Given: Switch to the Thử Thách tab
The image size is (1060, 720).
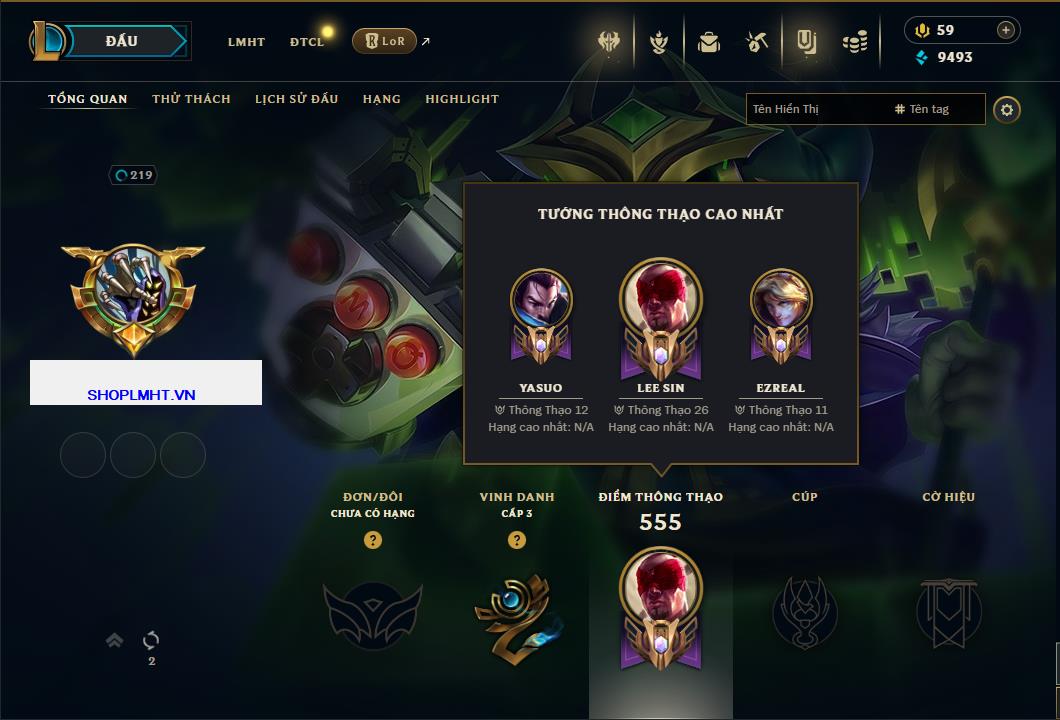Looking at the screenshot, I should click(191, 99).
